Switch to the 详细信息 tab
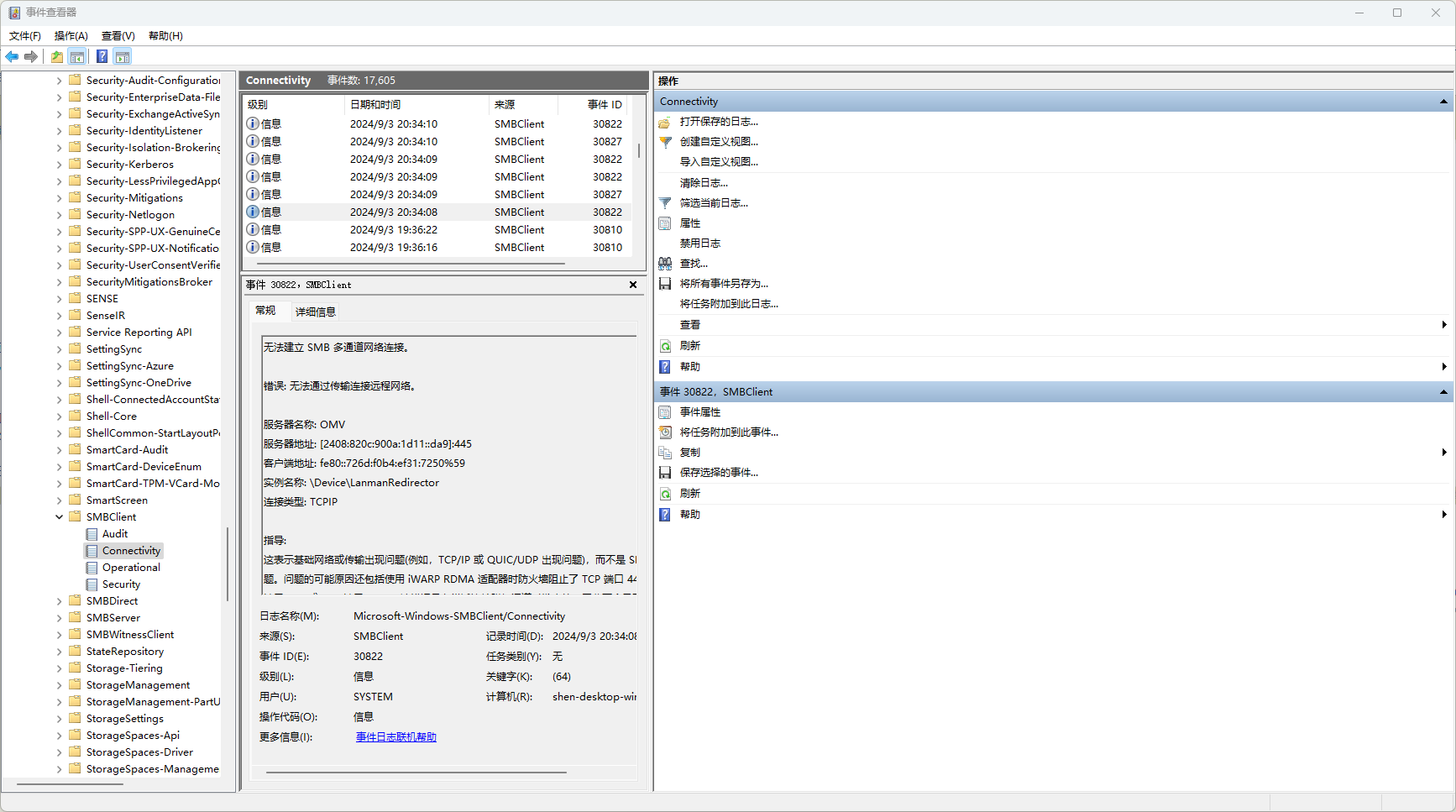Viewport: 1456px width, 812px height. (316, 312)
